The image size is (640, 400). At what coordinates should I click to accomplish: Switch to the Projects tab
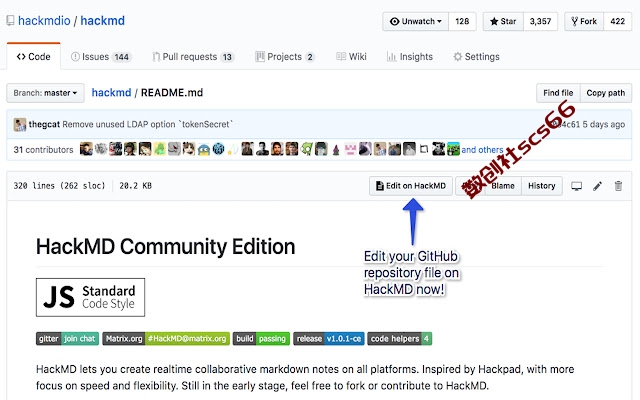click(x=285, y=57)
